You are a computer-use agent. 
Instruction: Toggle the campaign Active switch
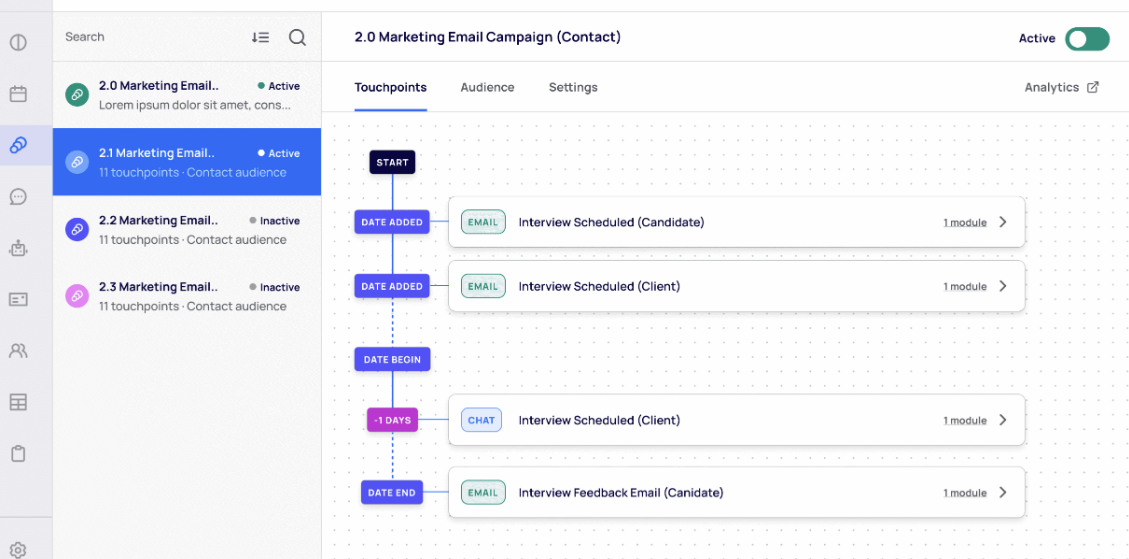tap(1087, 38)
